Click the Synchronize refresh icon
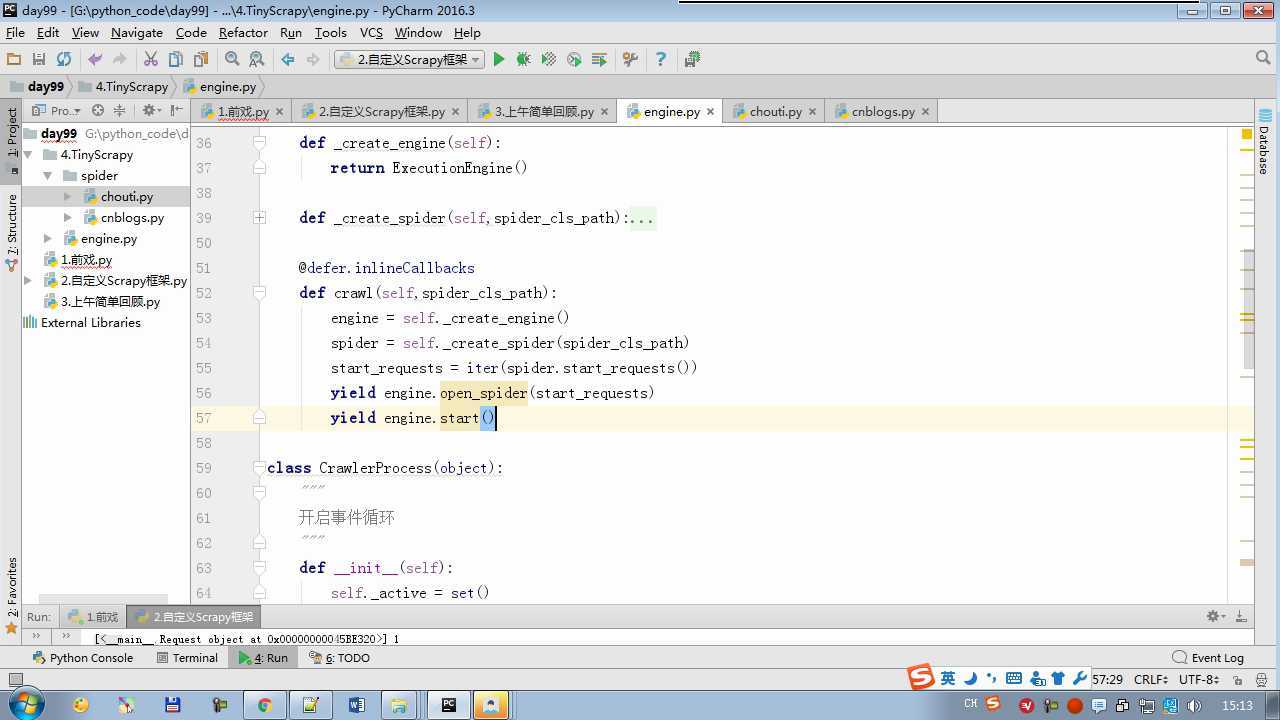The image size is (1280, 720). (64, 60)
